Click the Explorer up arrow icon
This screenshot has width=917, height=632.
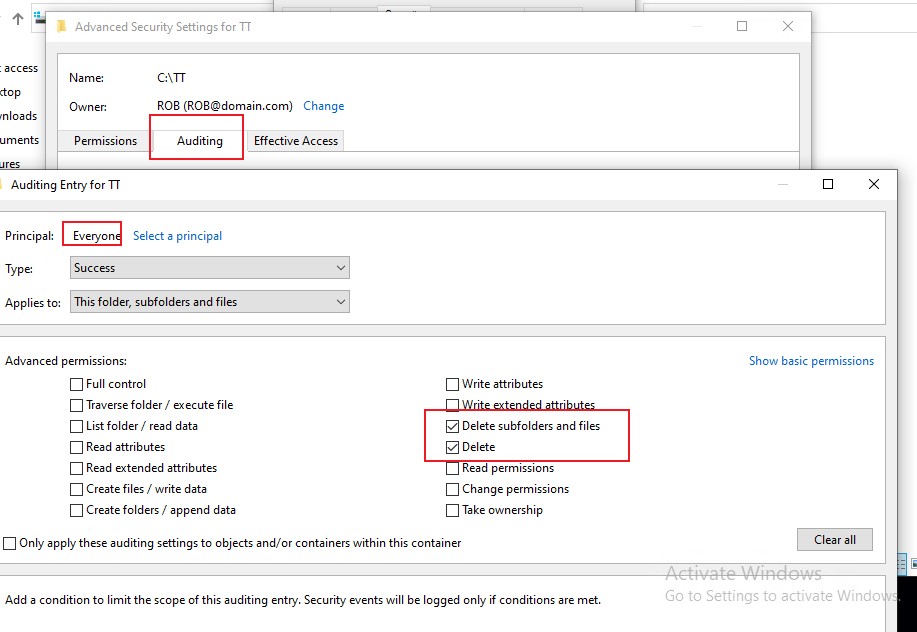(x=18, y=19)
